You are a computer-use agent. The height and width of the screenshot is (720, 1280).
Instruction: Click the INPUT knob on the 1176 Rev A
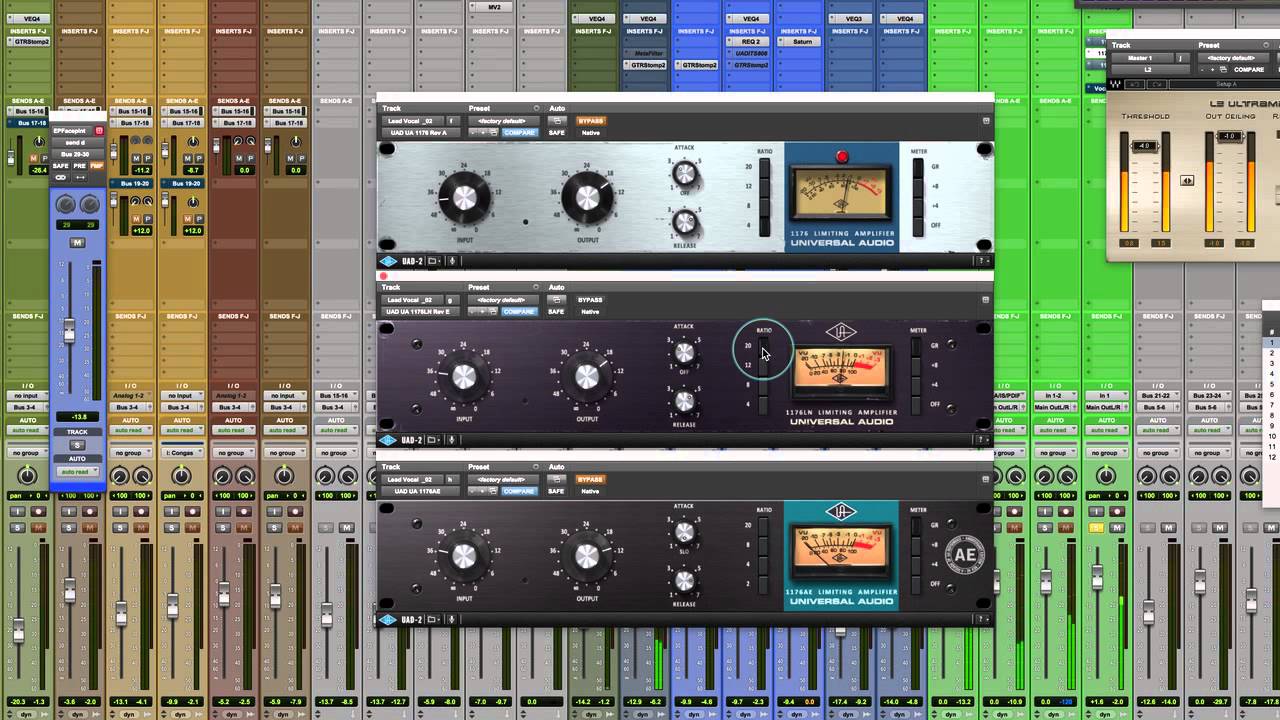coord(465,198)
